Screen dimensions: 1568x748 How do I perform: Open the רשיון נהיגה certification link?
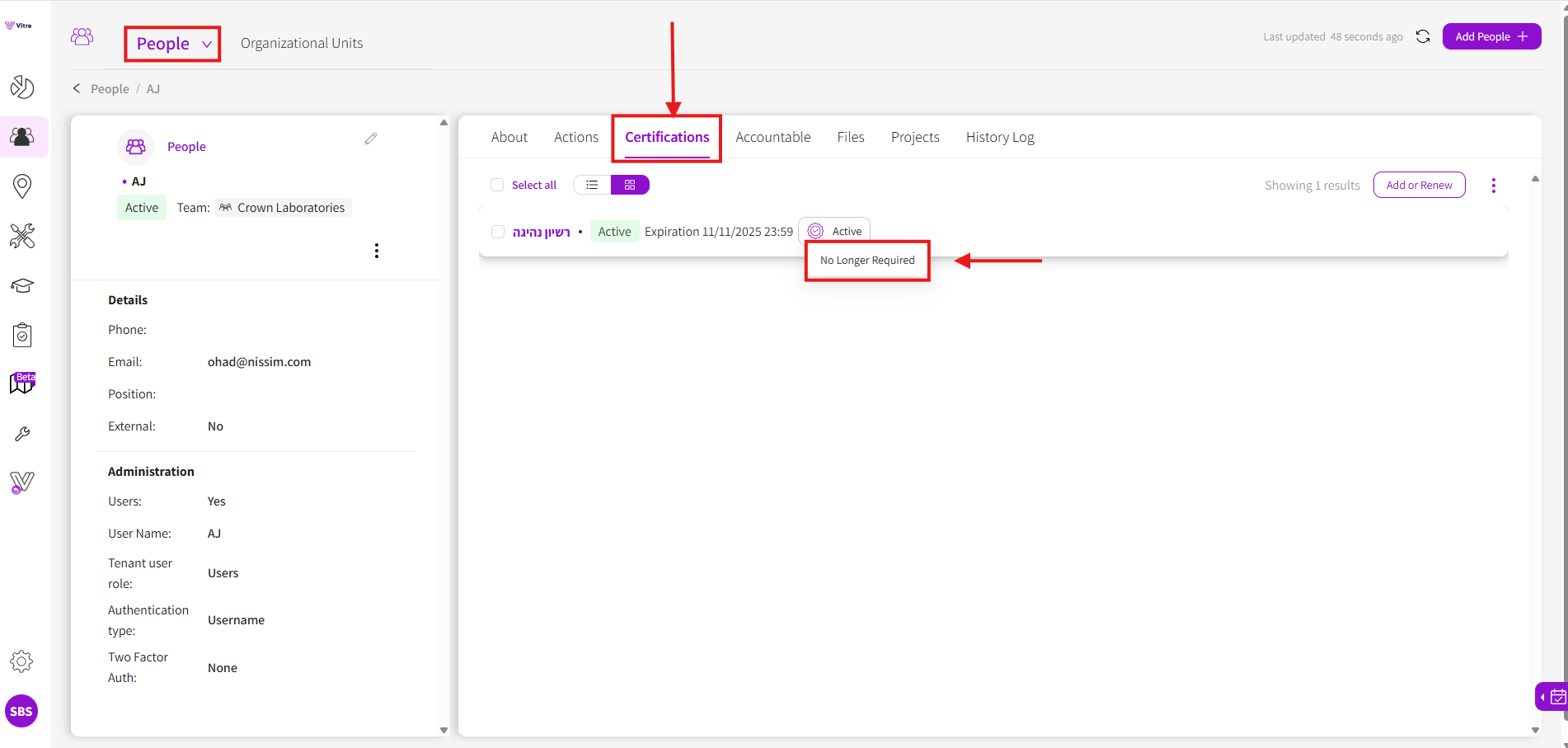[542, 232]
